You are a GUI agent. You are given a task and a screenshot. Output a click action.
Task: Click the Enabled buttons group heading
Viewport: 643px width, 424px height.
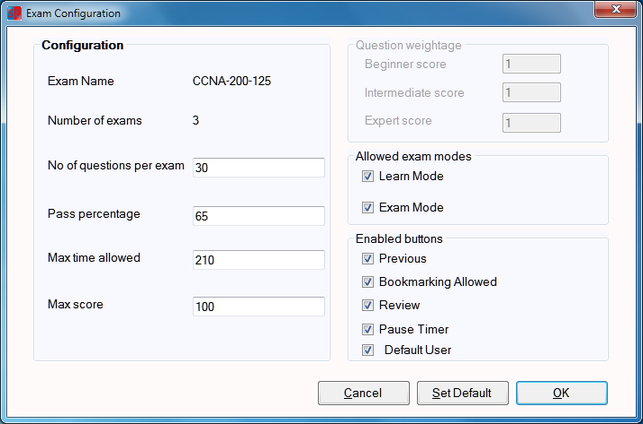tap(399, 239)
